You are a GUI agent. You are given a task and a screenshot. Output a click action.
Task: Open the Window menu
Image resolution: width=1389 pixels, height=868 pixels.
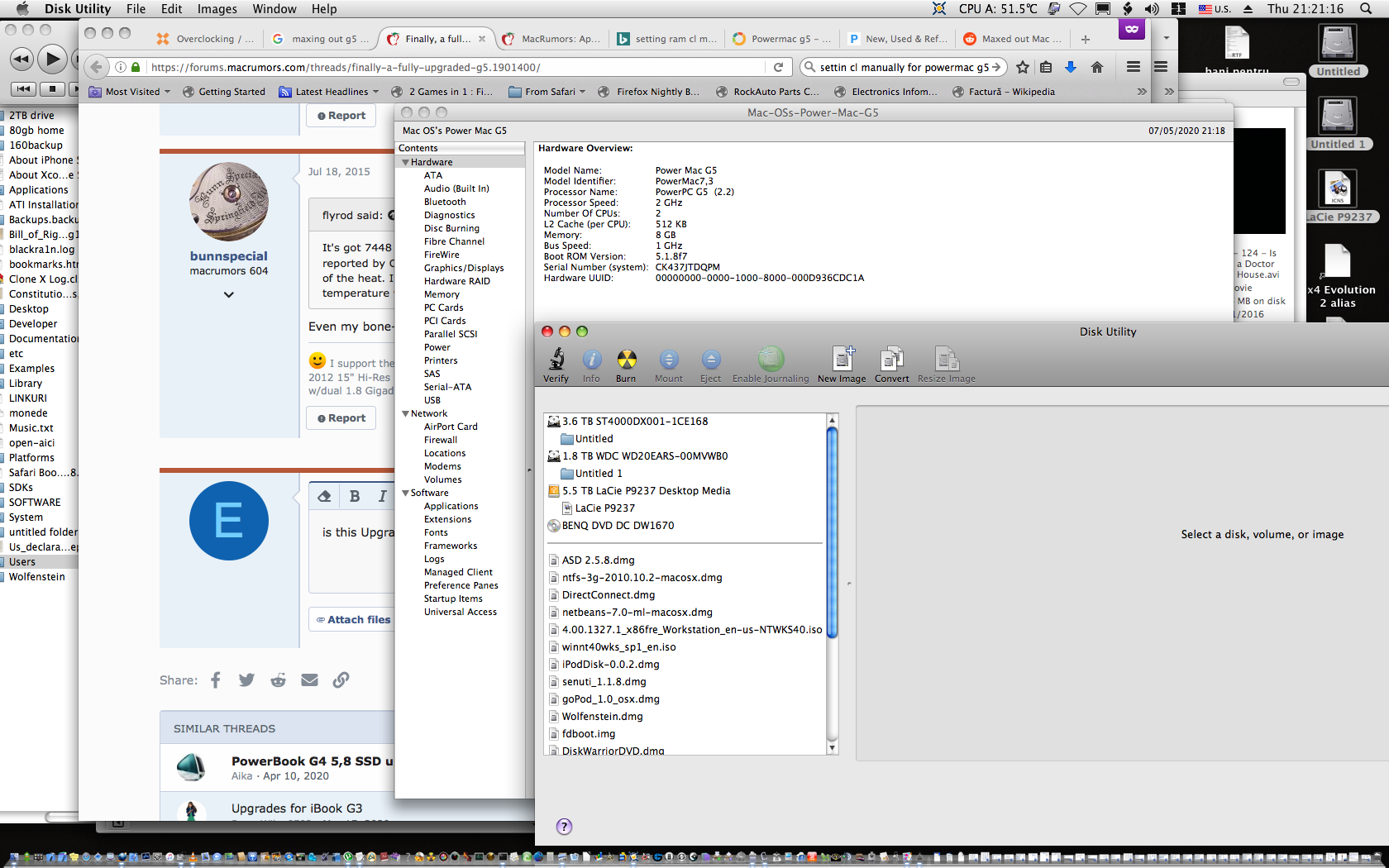274,8
